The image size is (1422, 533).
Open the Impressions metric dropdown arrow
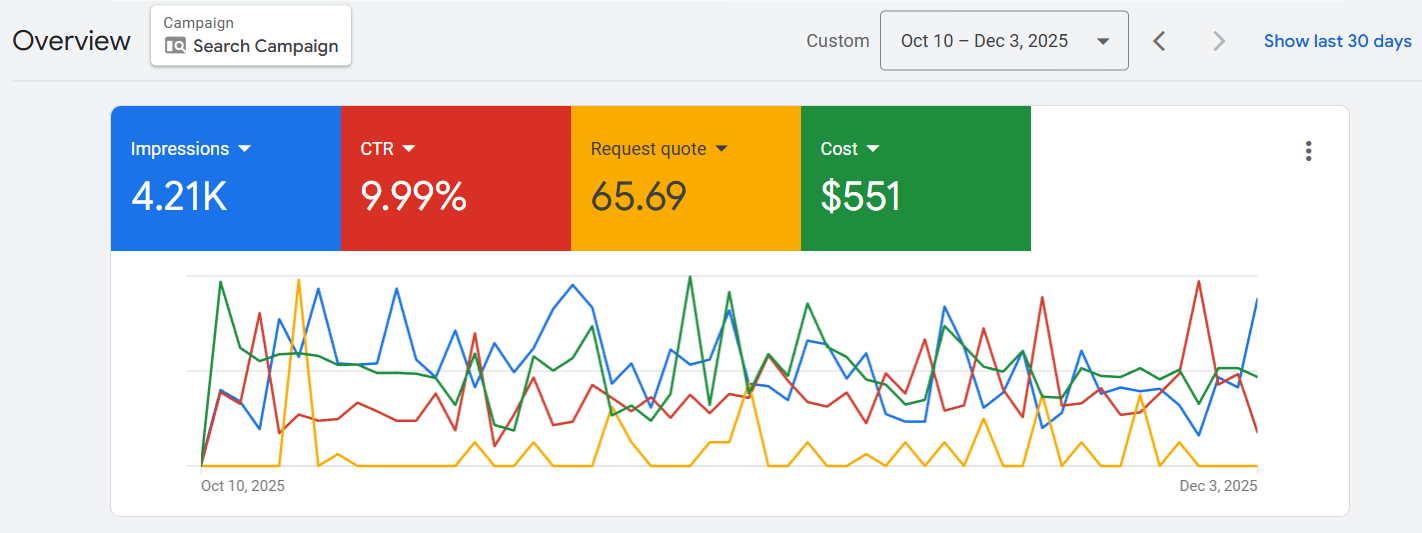[x=245, y=149]
